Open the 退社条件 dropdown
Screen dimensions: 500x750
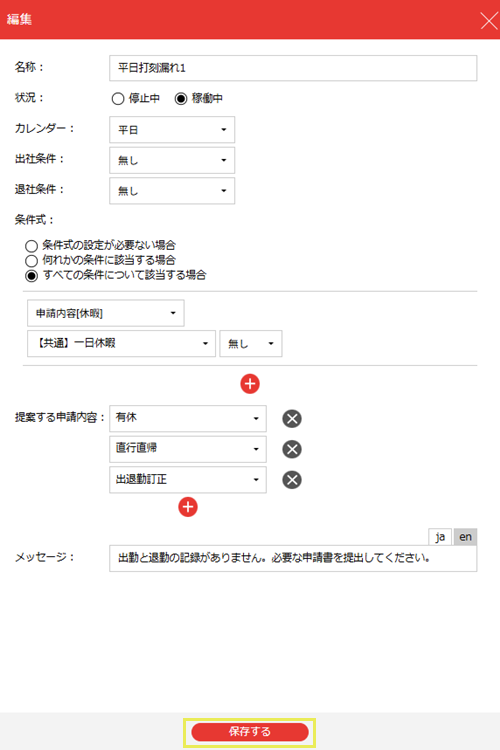(172, 191)
